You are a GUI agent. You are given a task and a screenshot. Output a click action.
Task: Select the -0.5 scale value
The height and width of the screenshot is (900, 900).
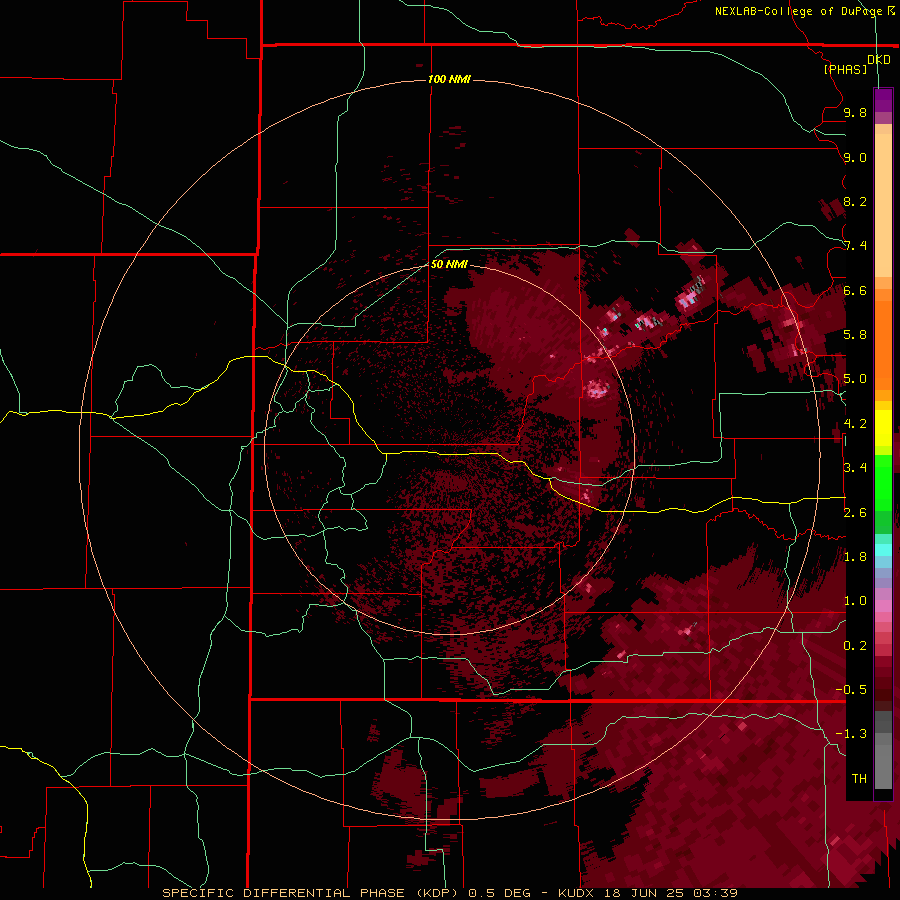[851, 690]
